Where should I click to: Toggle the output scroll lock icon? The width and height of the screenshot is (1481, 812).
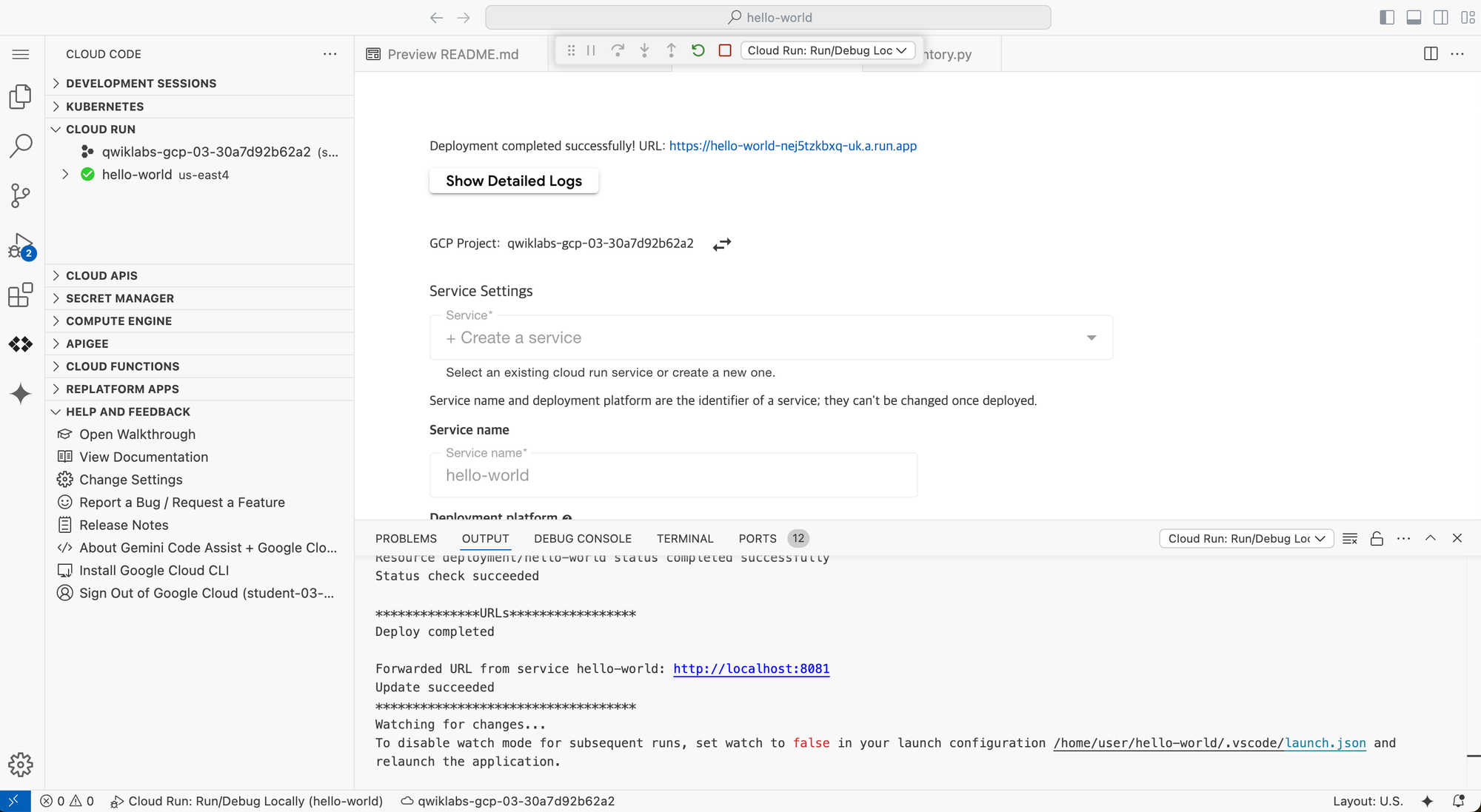[x=1377, y=539]
